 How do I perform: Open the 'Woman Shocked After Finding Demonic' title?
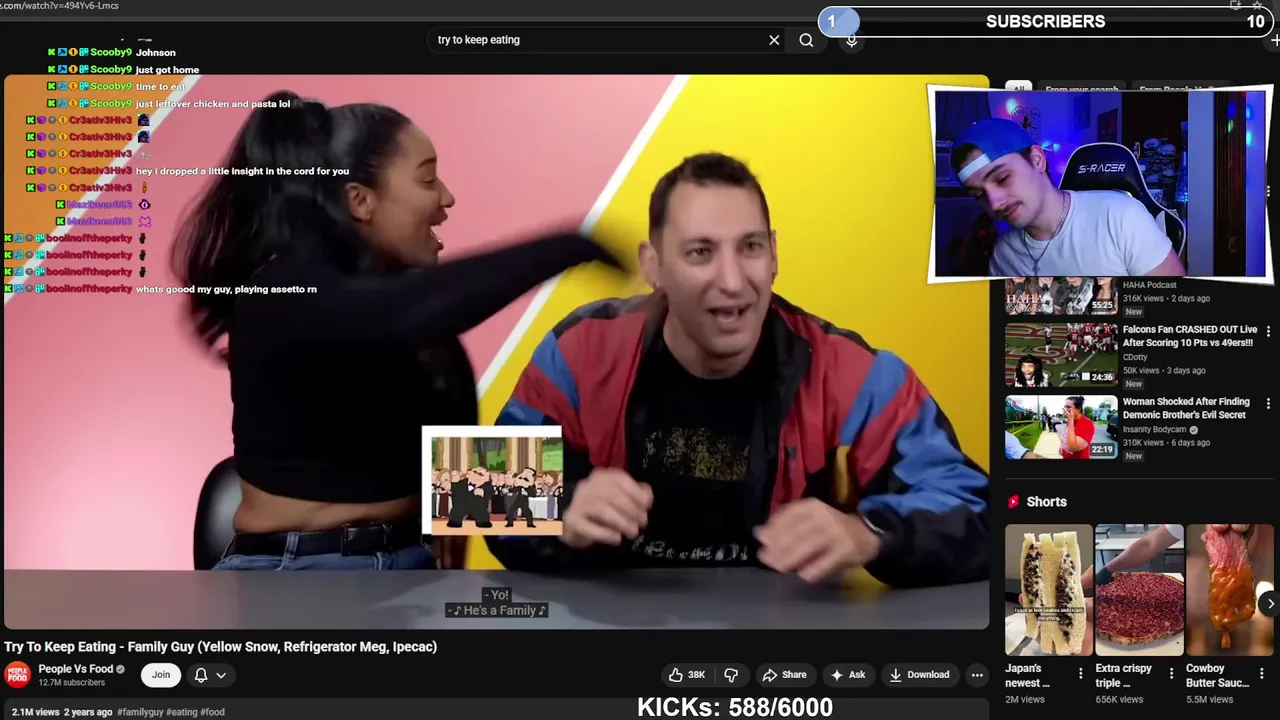(1186, 408)
